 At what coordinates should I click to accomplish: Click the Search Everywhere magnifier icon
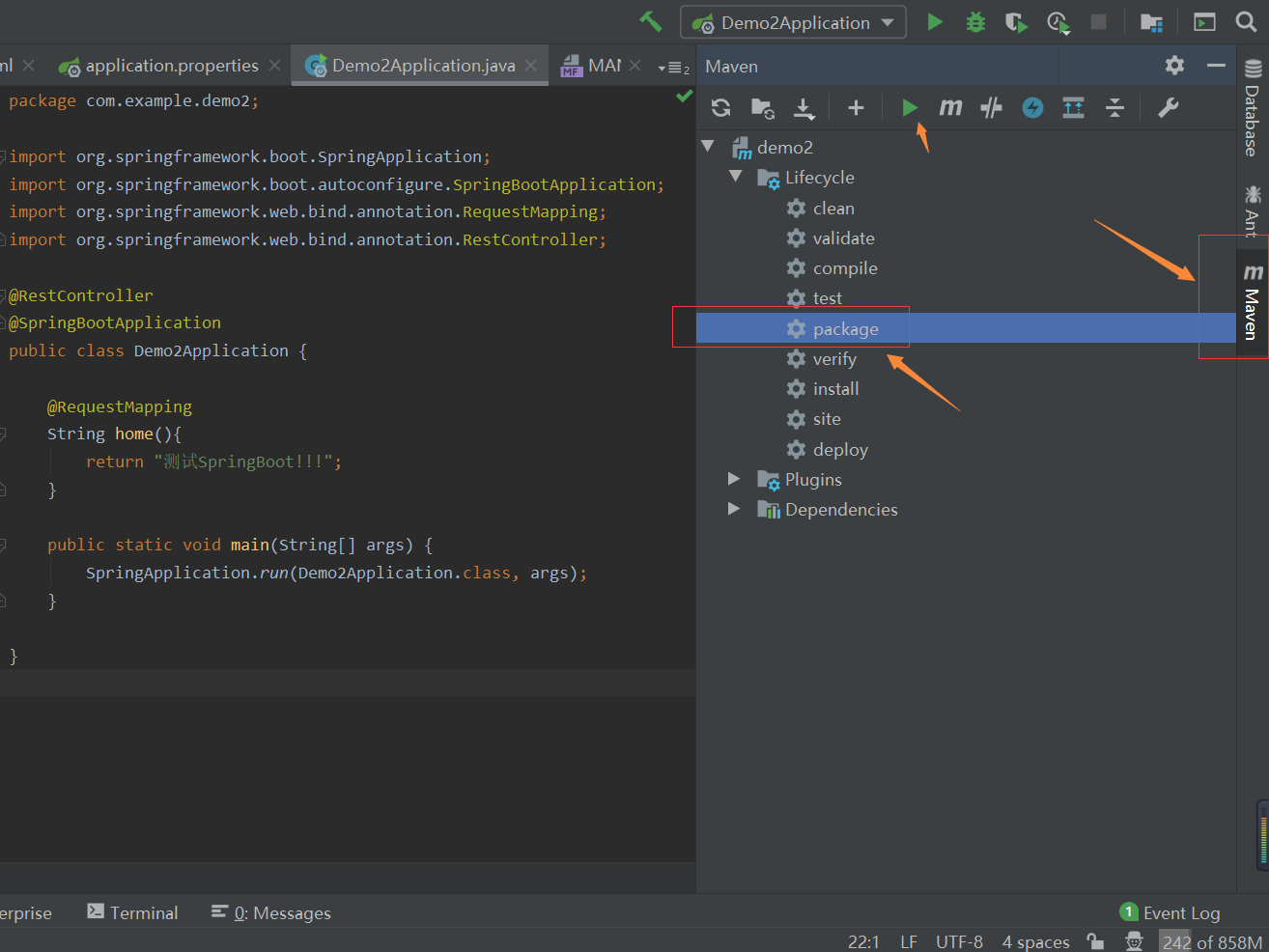[1246, 22]
